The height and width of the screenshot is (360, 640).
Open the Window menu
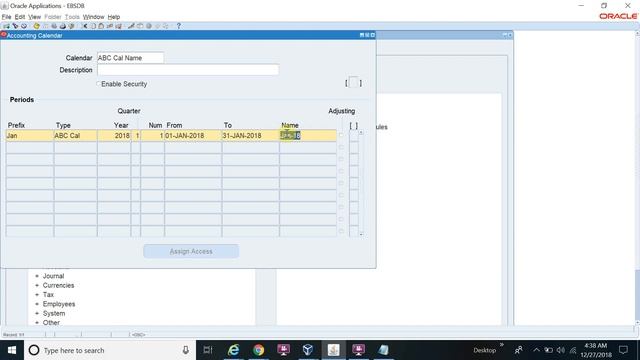93,17
